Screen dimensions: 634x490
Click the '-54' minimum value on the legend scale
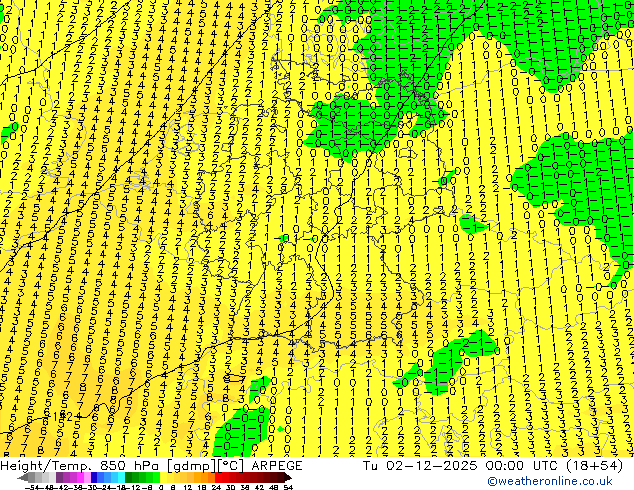pyautogui.click(x=32, y=487)
